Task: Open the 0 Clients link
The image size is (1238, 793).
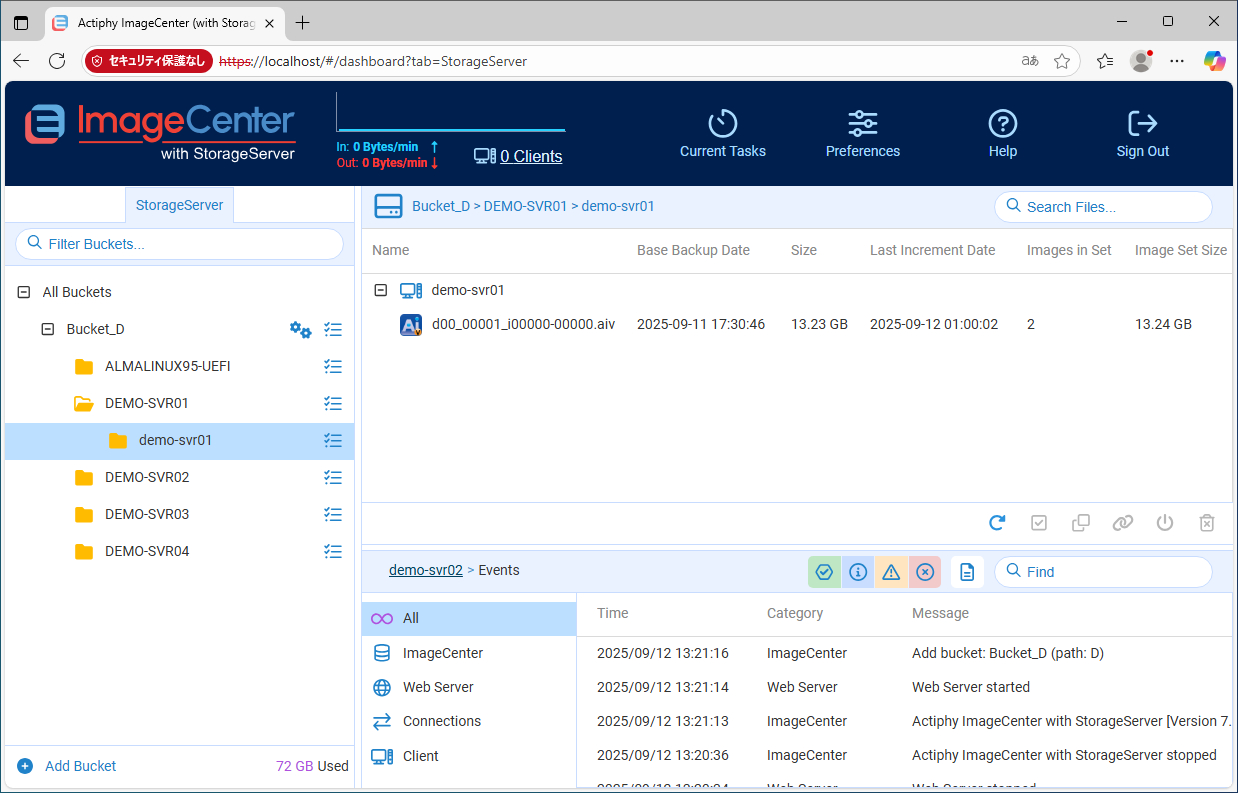Action: [x=530, y=156]
